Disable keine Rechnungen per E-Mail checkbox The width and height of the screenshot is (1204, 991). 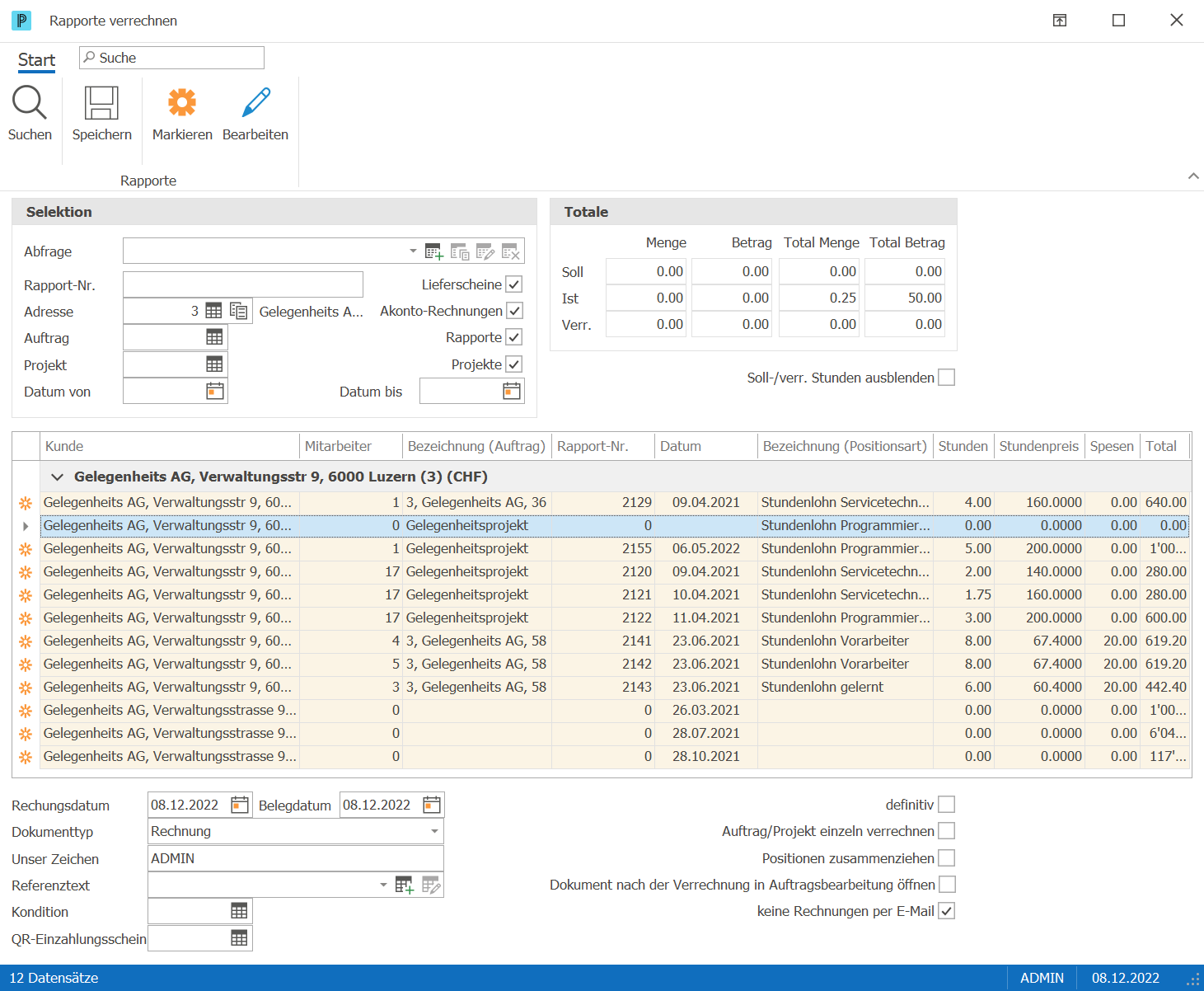pos(947,911)
